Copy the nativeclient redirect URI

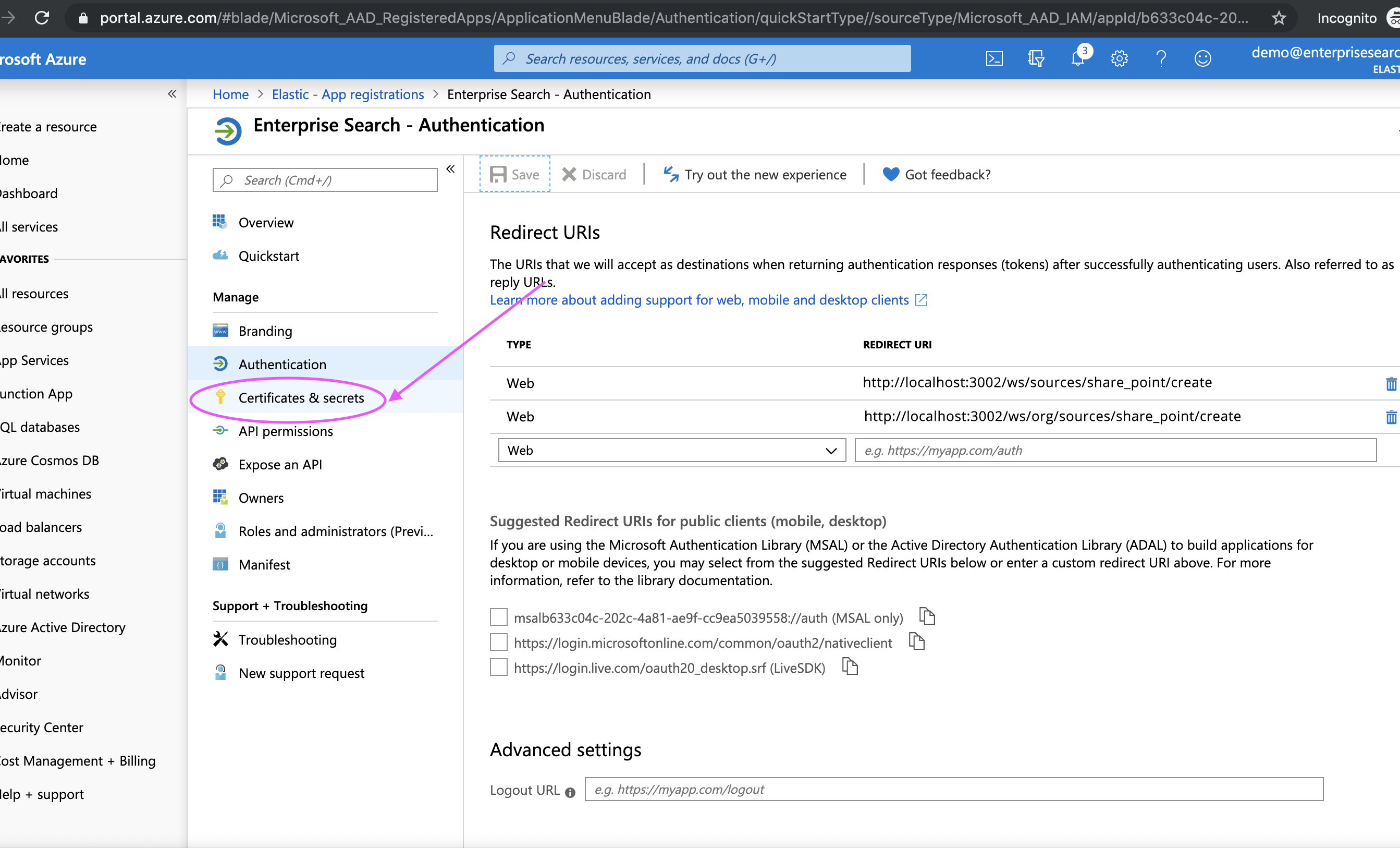tap(916, 641)
